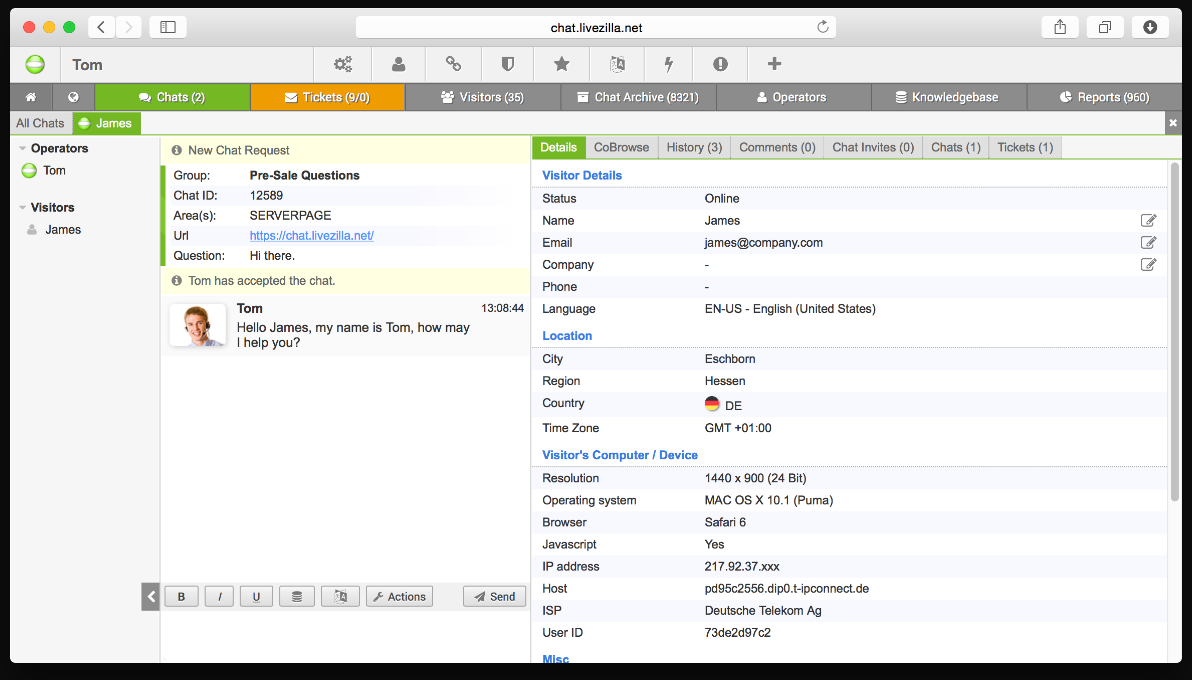
Task: Click the plus icon to add a new item
Action: [774, 63]
